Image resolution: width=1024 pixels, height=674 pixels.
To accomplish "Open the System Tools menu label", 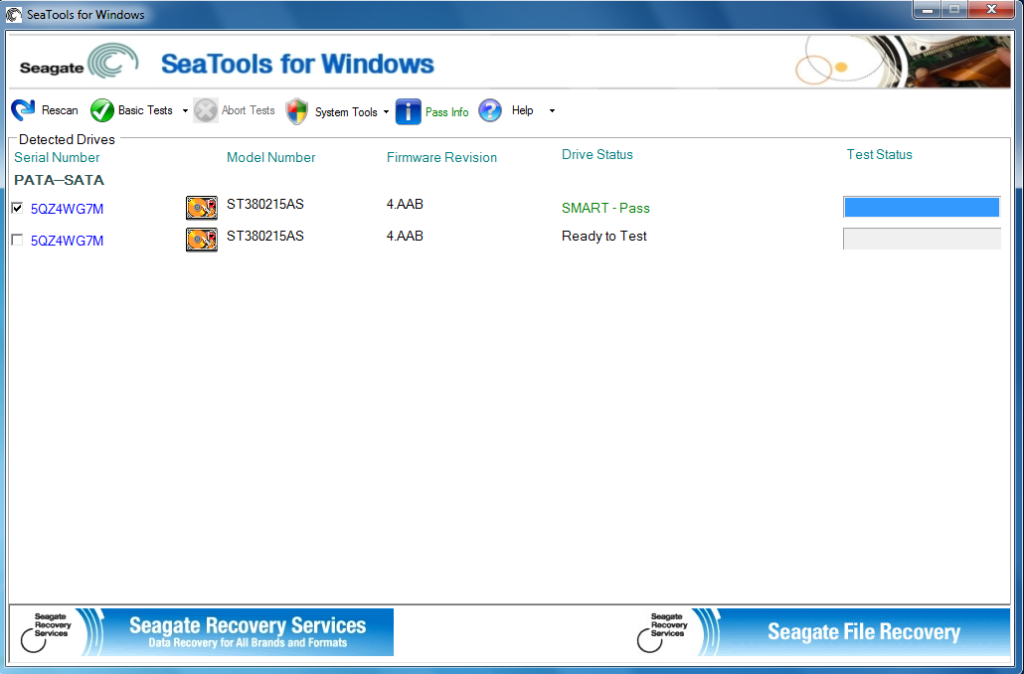I will (346, 112).
